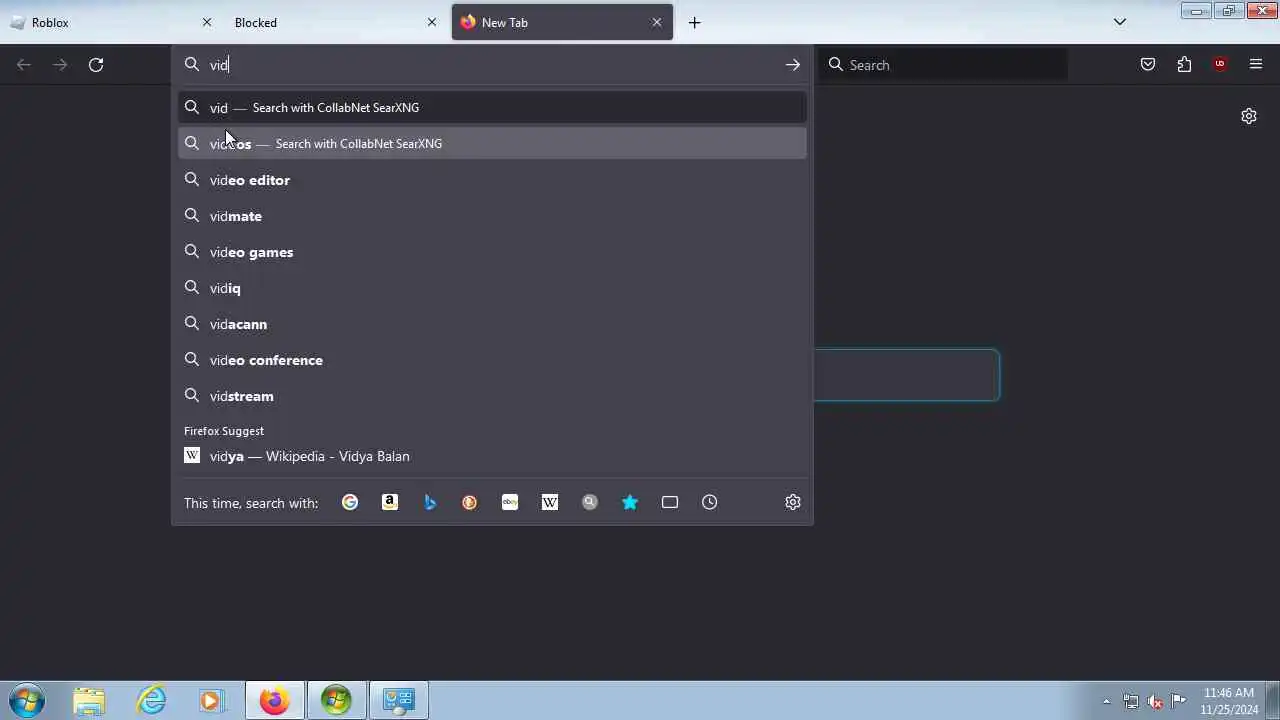Open 'vidya — Wikipedia - Vidya Balan' suggestion
1280x720 pixels.
492,456
